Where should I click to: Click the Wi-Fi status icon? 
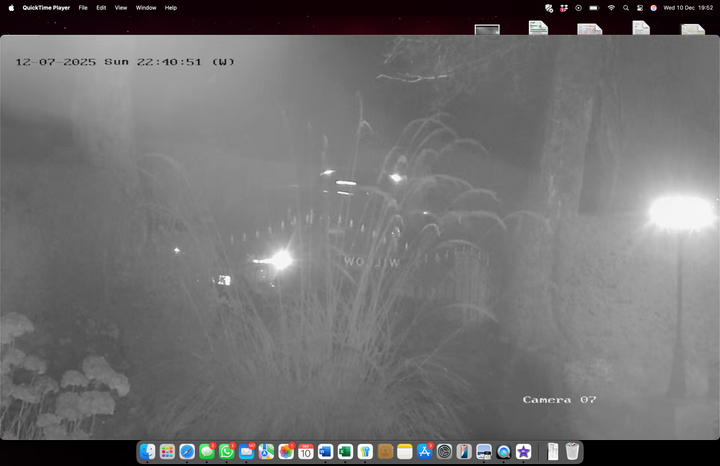point(611,7)
